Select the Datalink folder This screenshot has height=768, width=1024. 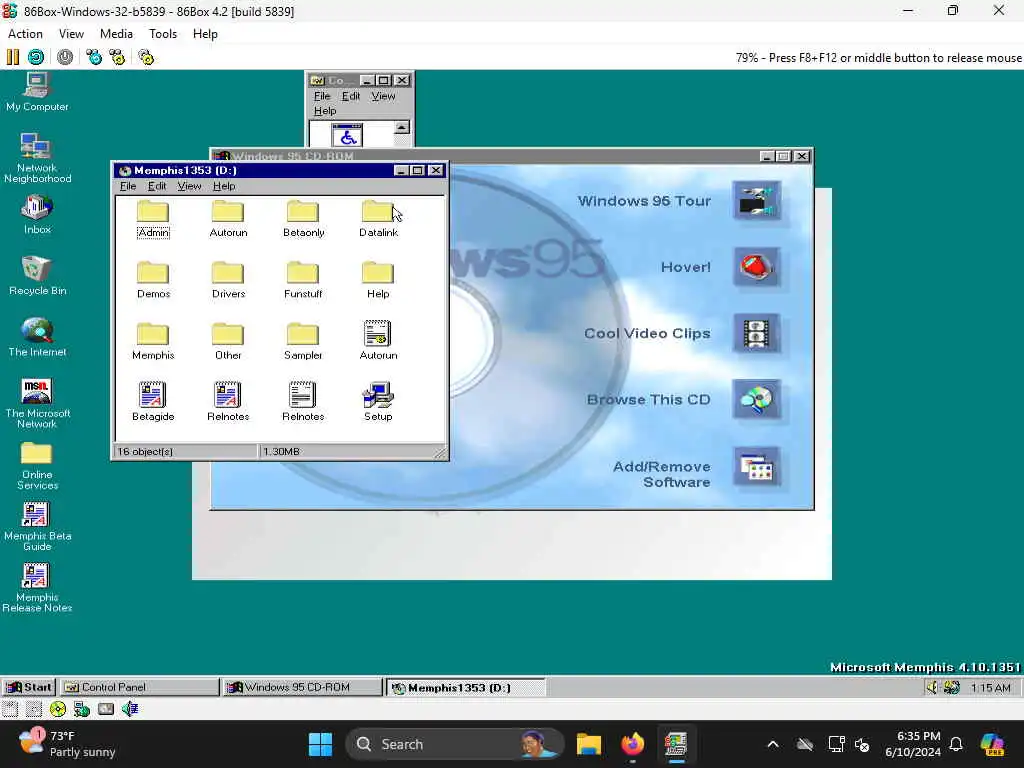pyautogui.click(x=378, y=219)
